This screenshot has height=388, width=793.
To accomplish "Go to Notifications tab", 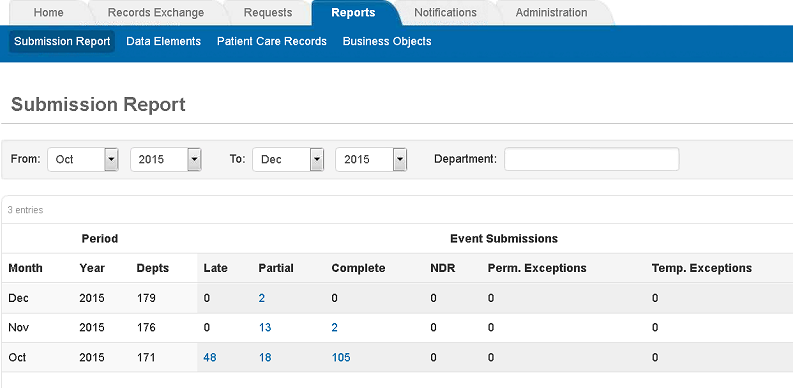I will coord(446,13).
